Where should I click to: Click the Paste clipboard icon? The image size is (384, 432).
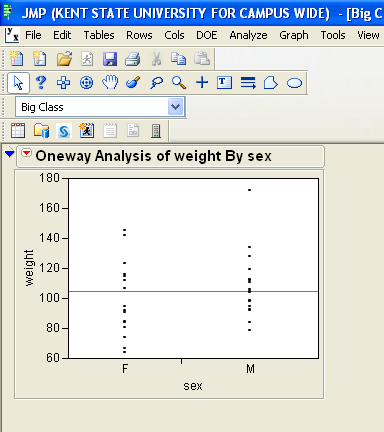tap(202, 59)
